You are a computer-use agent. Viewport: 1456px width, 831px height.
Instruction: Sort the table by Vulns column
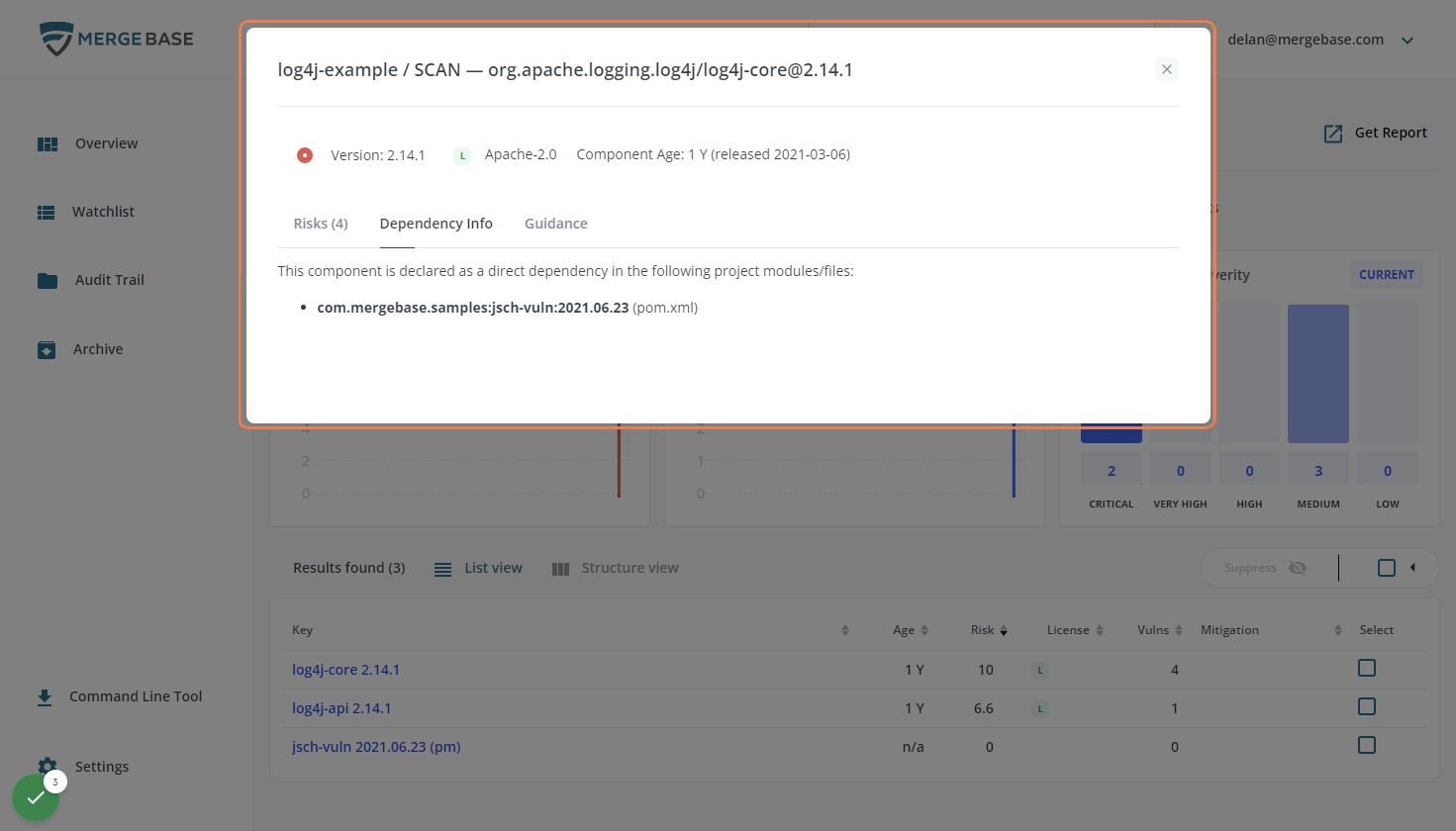tap(1179, 631)
